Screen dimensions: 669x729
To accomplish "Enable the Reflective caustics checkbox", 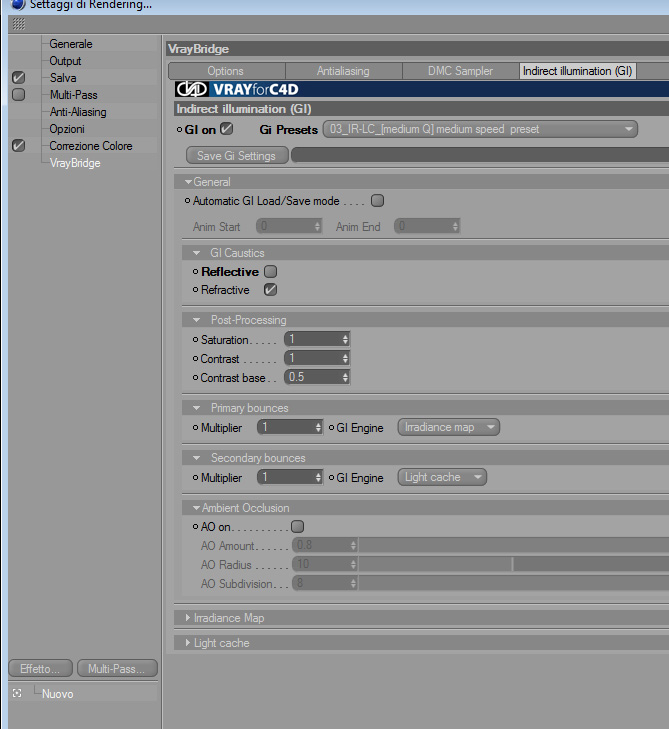I will [x=270, y=271].
